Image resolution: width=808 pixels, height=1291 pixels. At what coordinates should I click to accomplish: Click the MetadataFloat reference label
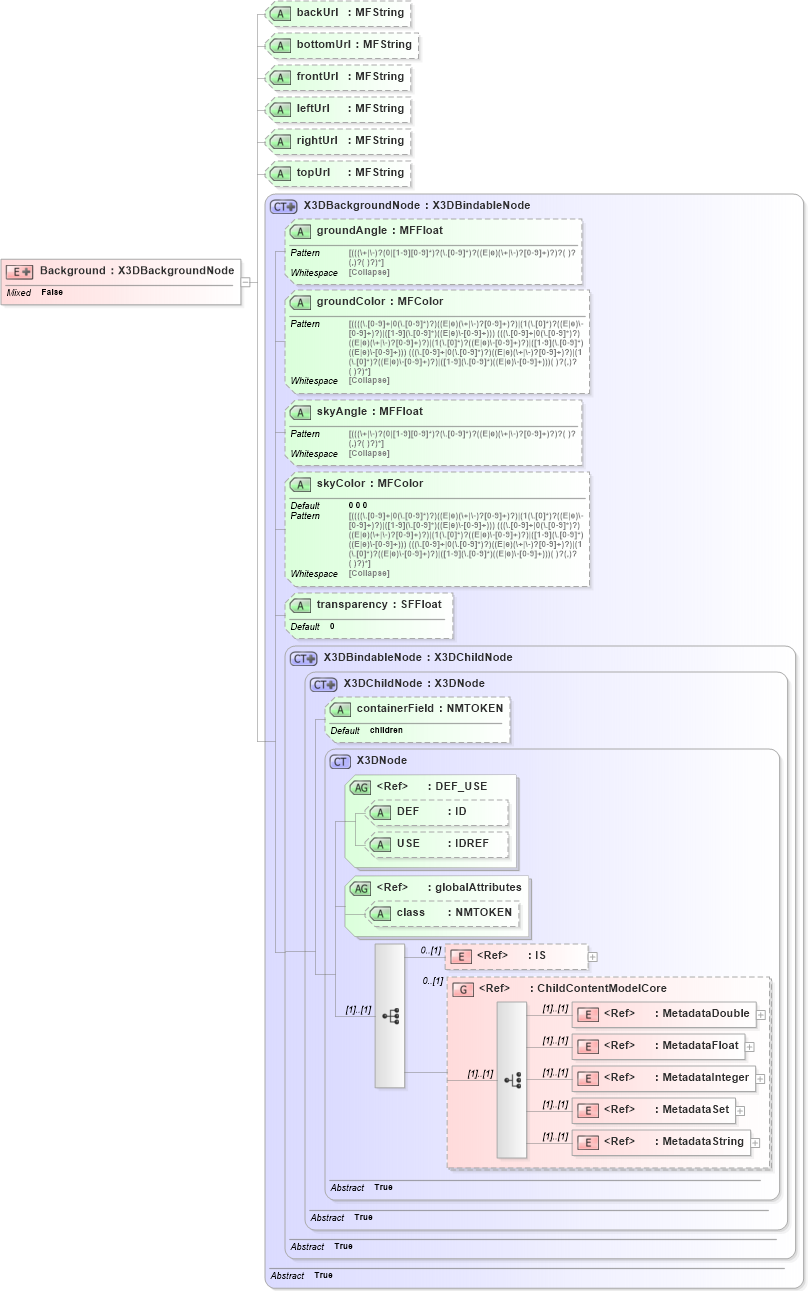pos(672,1046)
